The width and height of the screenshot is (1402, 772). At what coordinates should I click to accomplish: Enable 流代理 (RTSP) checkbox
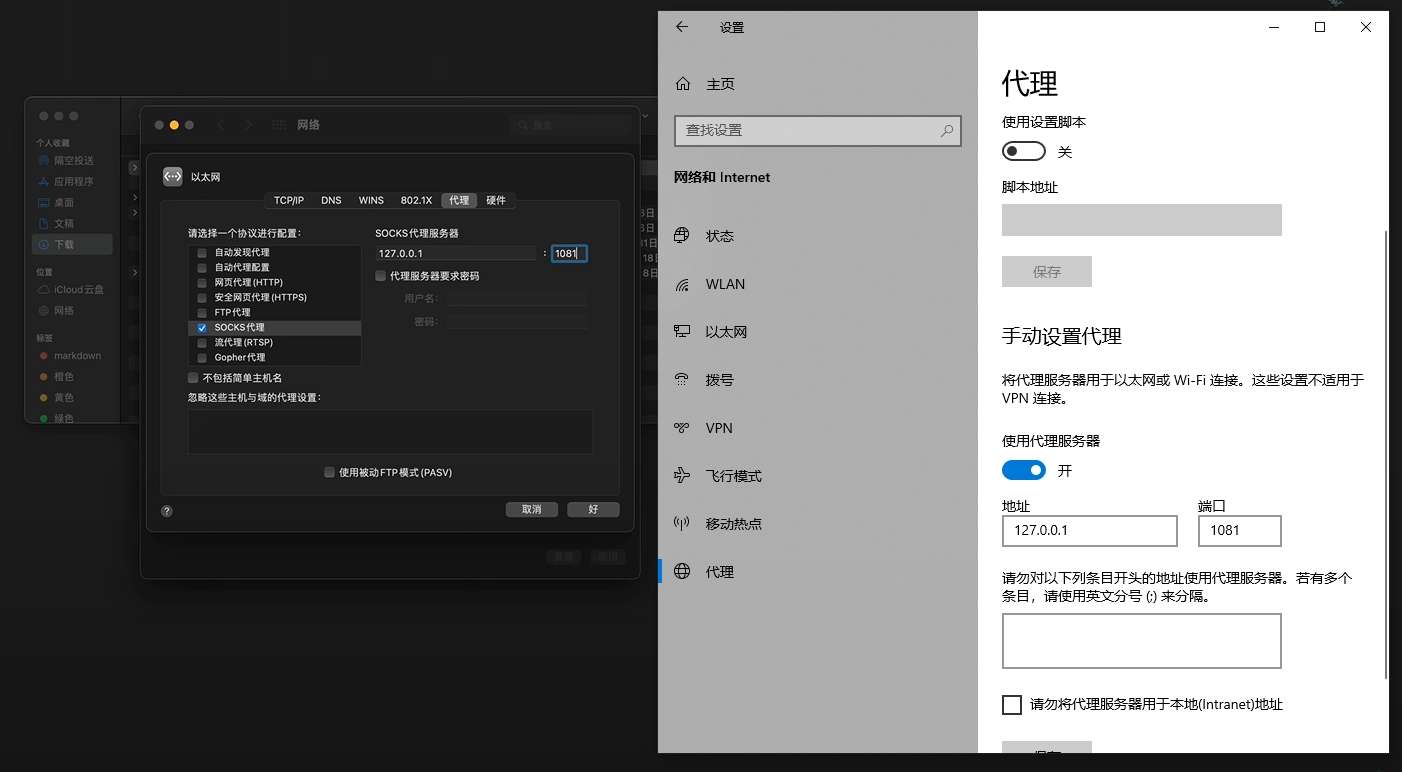(202, 343)
